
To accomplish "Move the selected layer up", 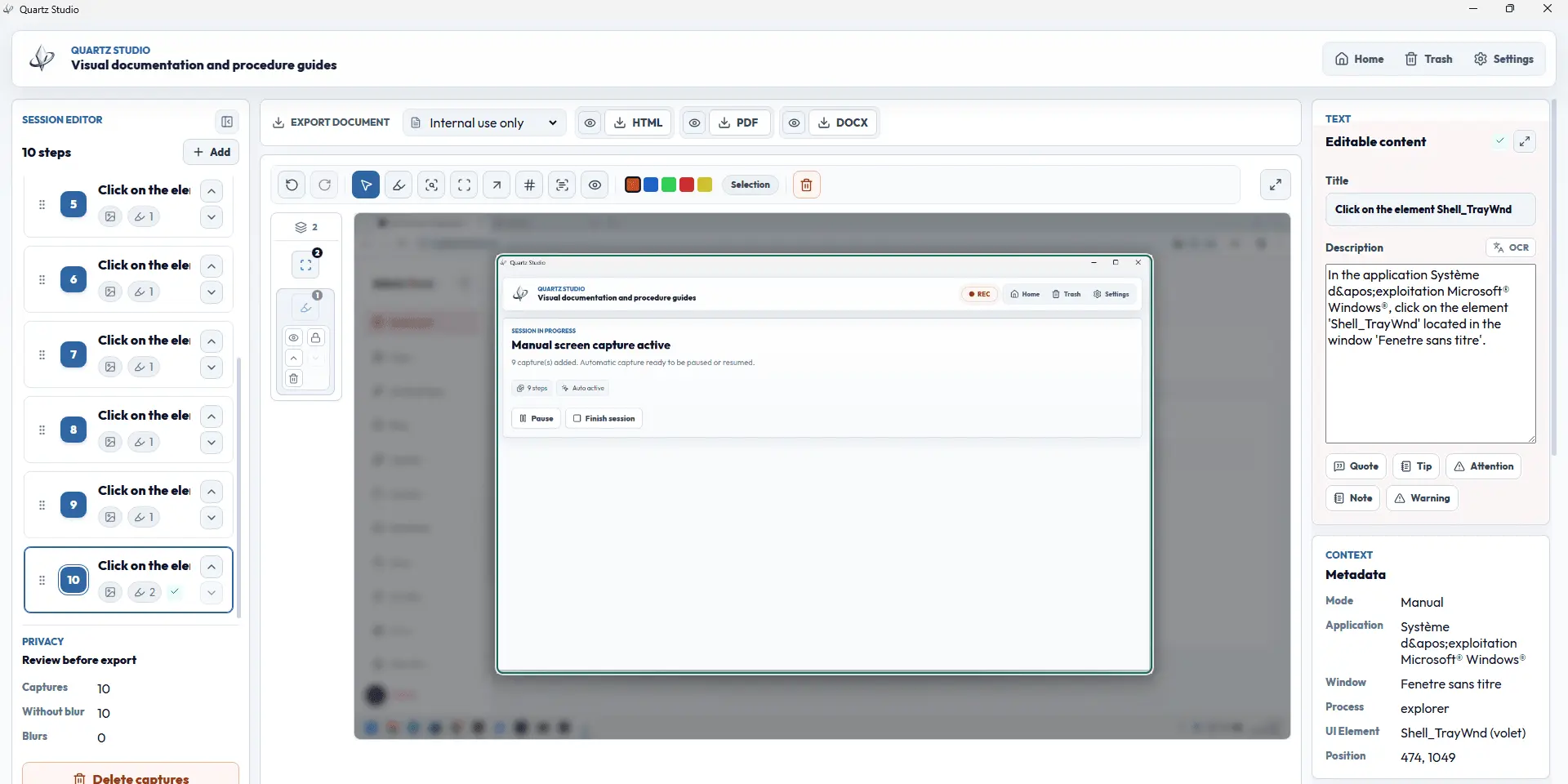I will [x=294, y=358].
